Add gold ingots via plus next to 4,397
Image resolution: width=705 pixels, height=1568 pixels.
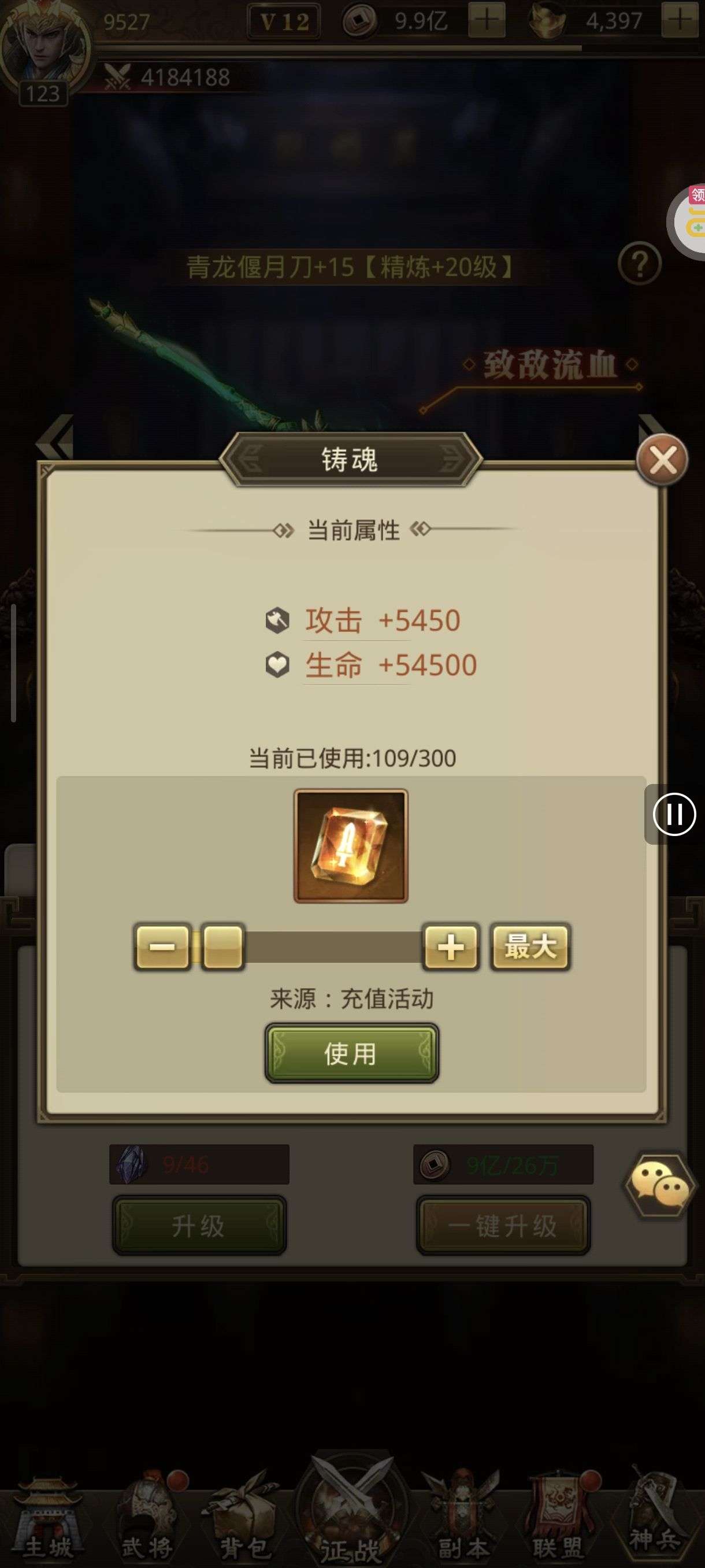(x=680, y=20)
